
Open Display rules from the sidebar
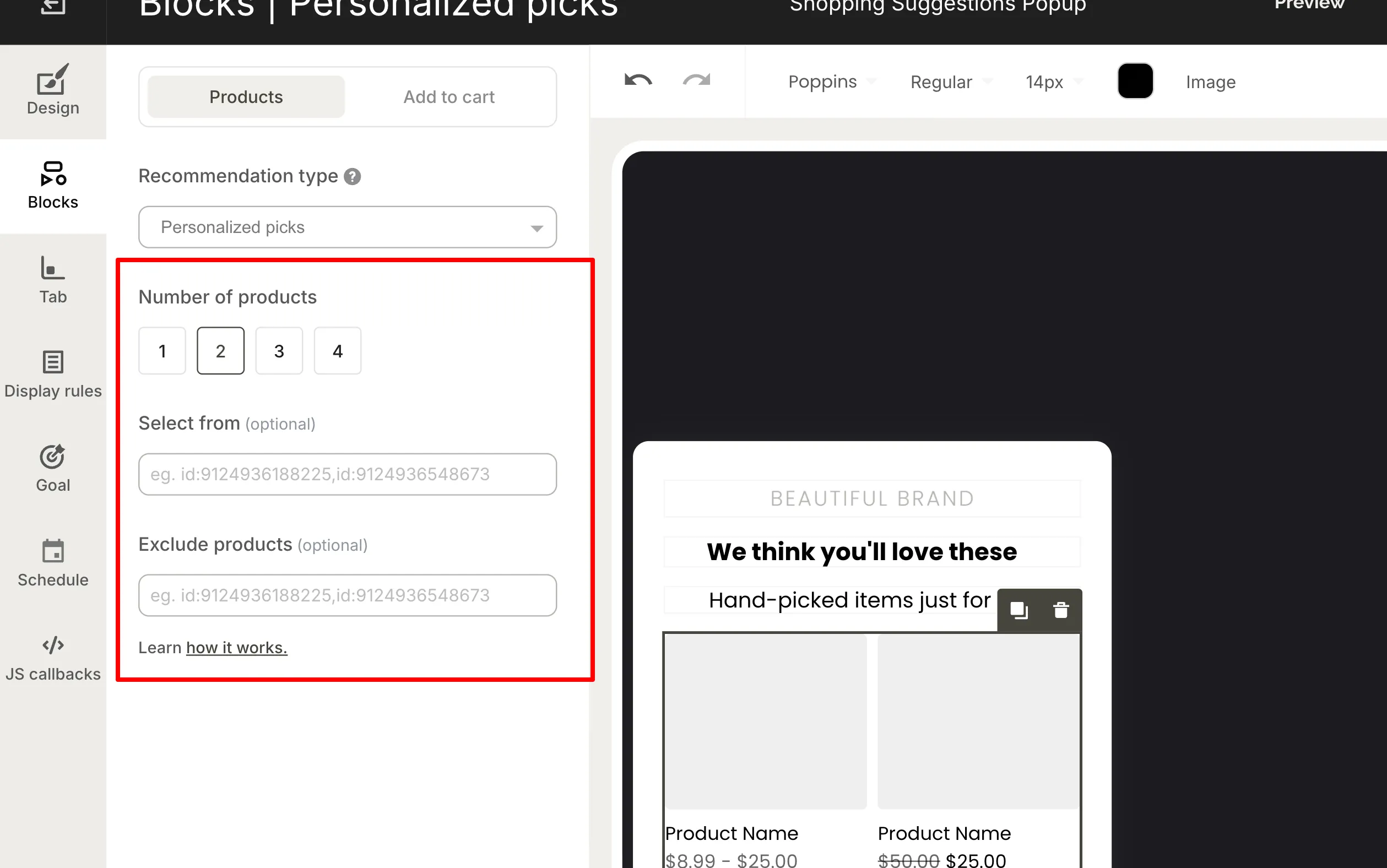click(x=53, y=375)
